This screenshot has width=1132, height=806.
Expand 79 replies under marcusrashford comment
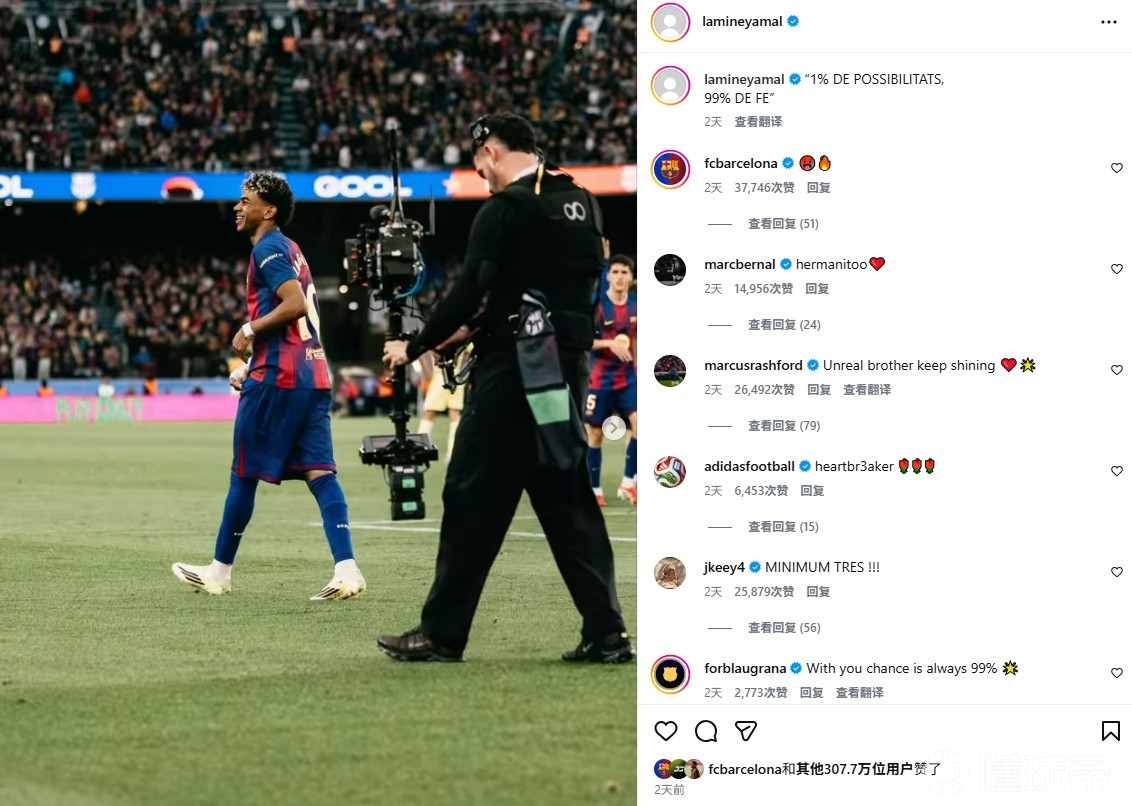784,426
